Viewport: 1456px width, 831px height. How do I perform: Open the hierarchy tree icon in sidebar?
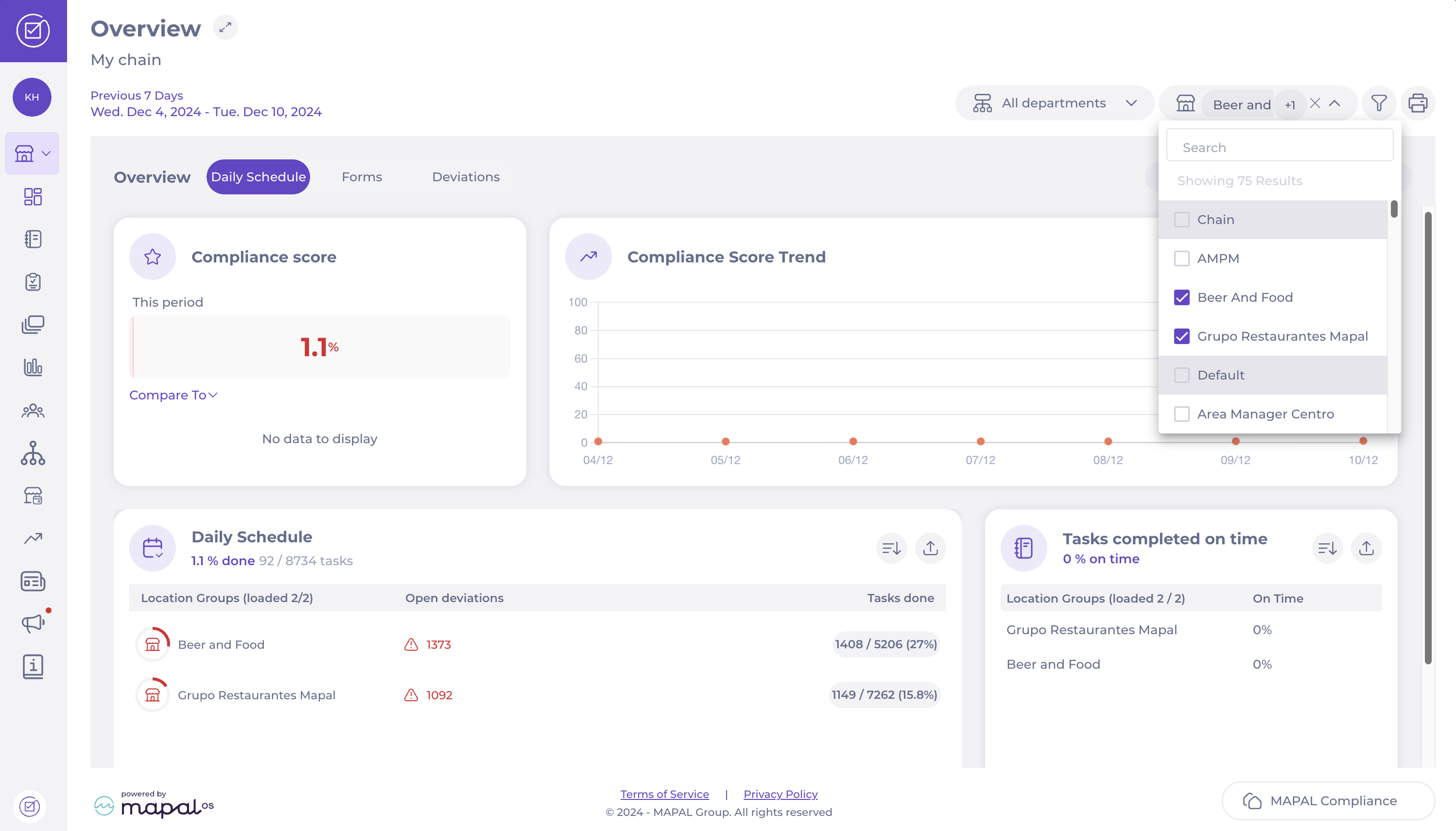click(33, 453)
